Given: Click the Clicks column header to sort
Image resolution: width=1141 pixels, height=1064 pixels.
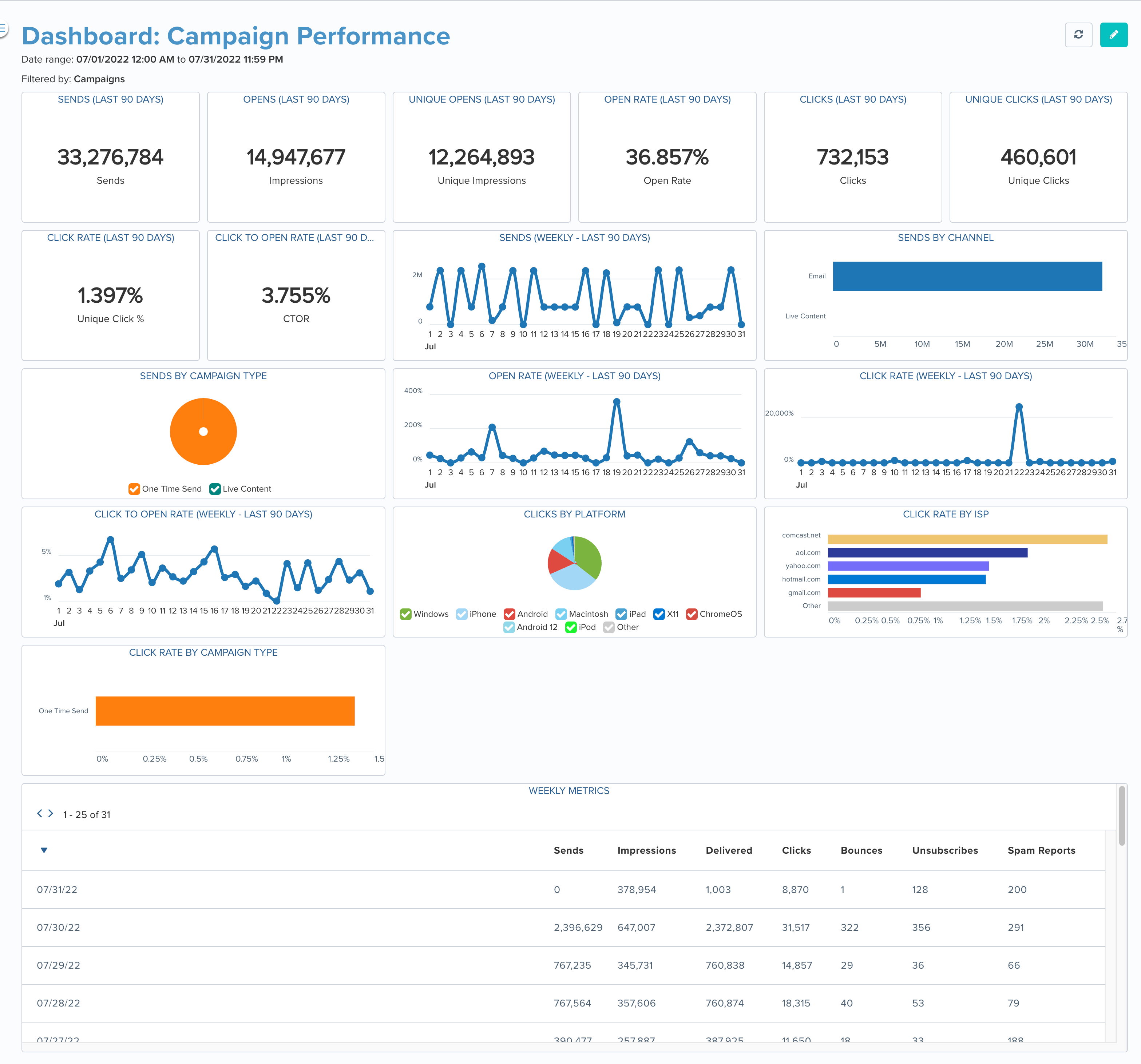Looking at the screenshot, I should pos(797,850).
